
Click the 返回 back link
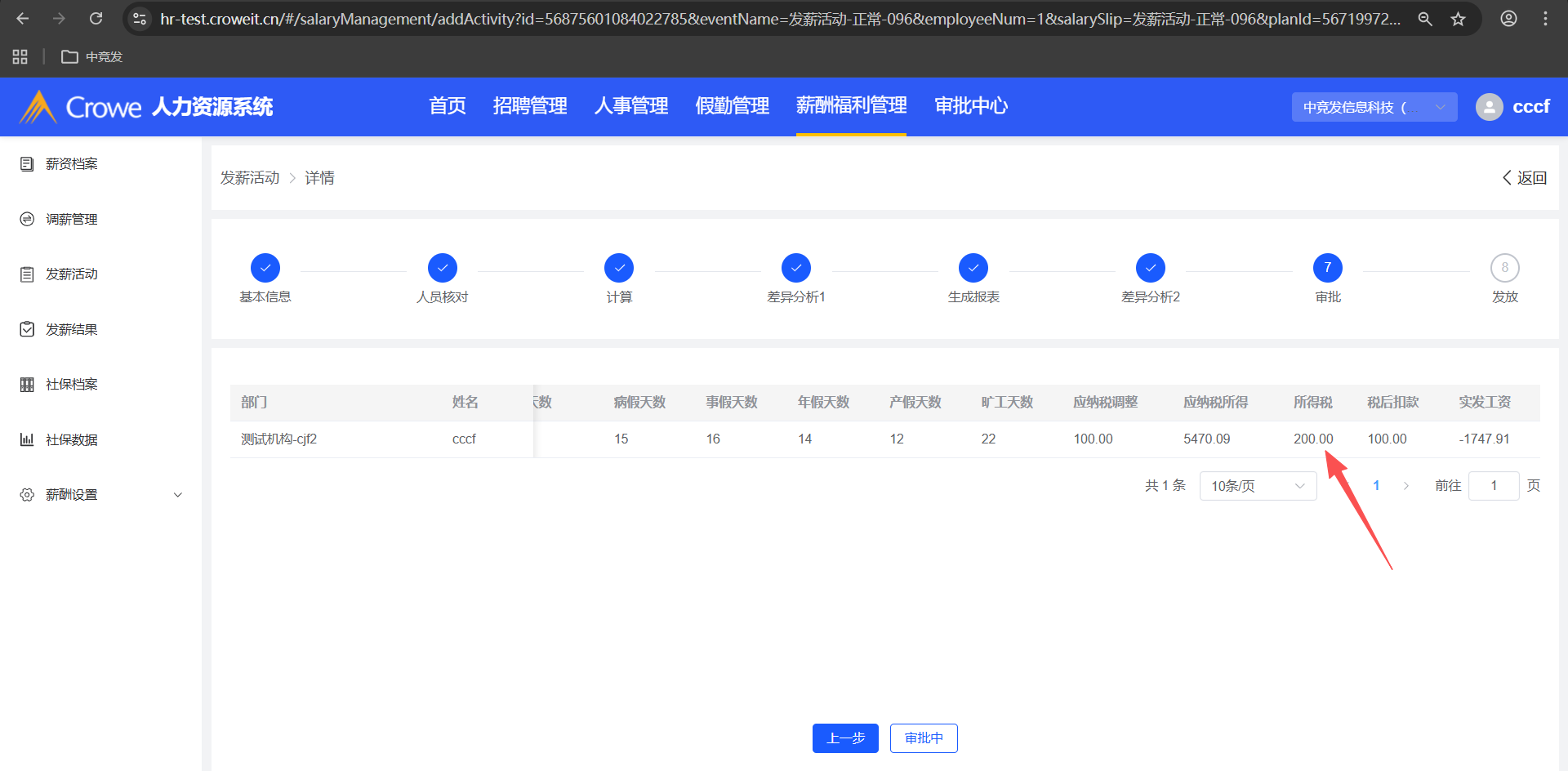[1524, 178]
